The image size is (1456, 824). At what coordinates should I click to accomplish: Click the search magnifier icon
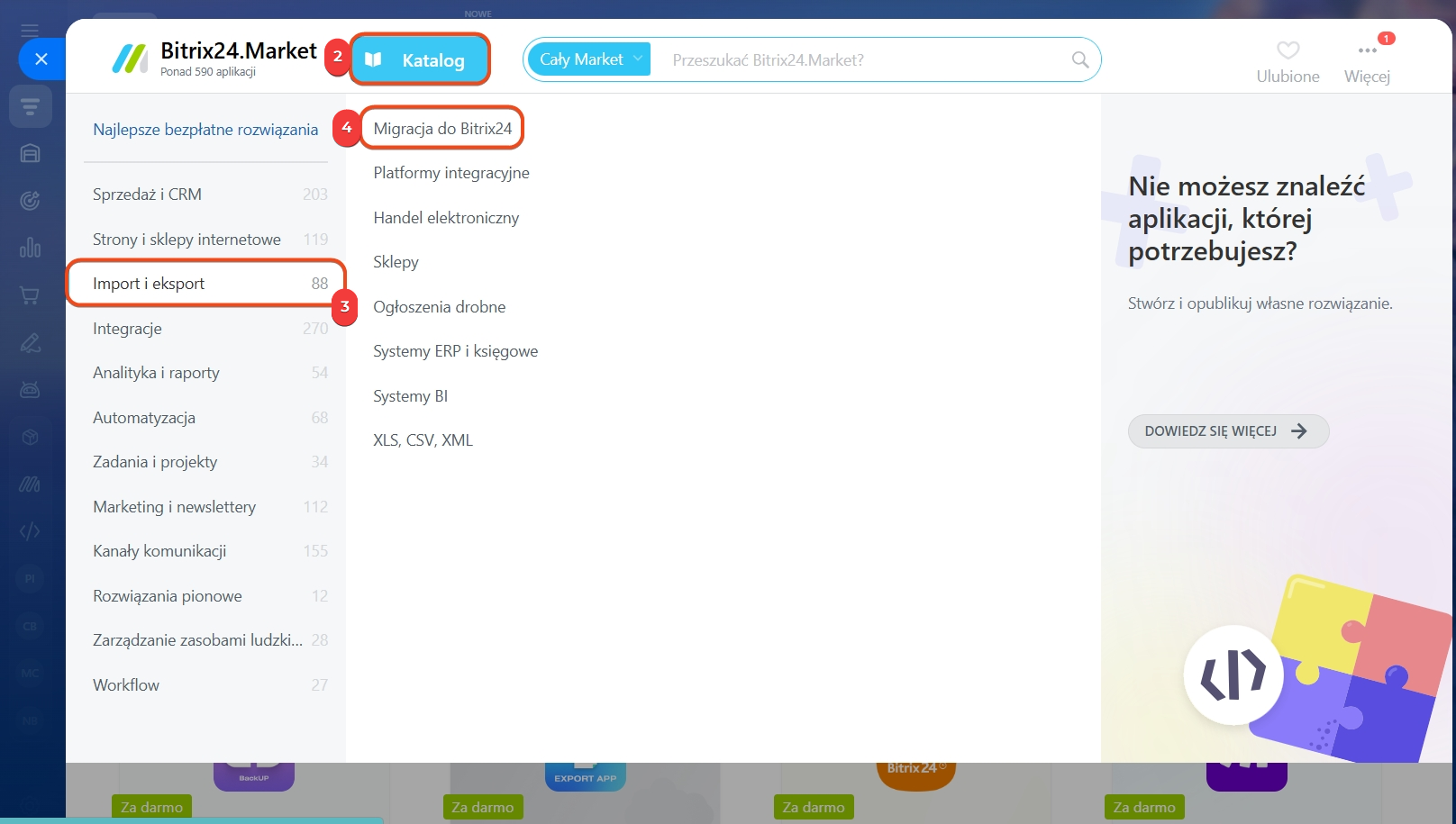tap(1080, 59)
